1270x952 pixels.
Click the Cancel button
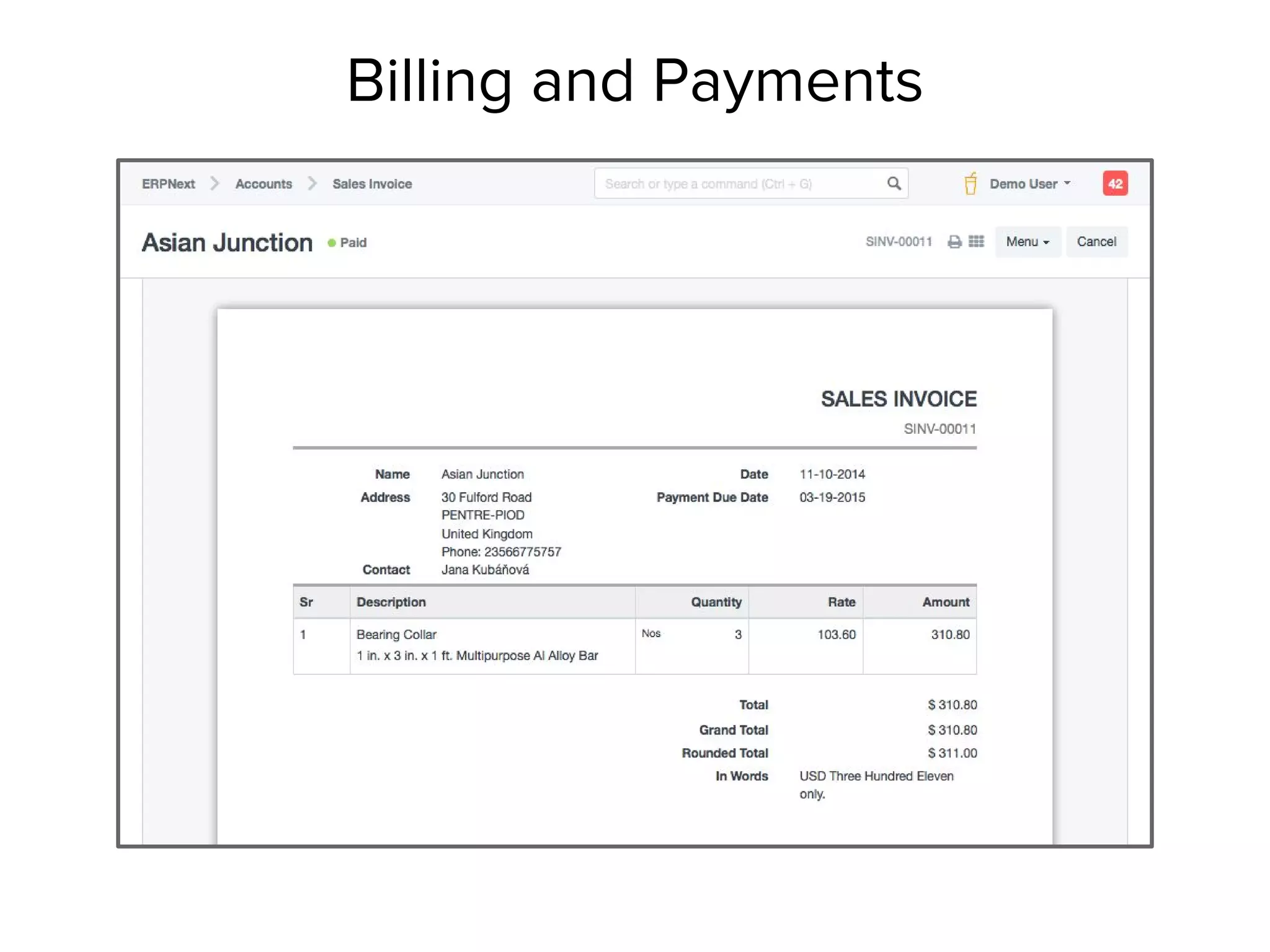[x=1096, y=242]
